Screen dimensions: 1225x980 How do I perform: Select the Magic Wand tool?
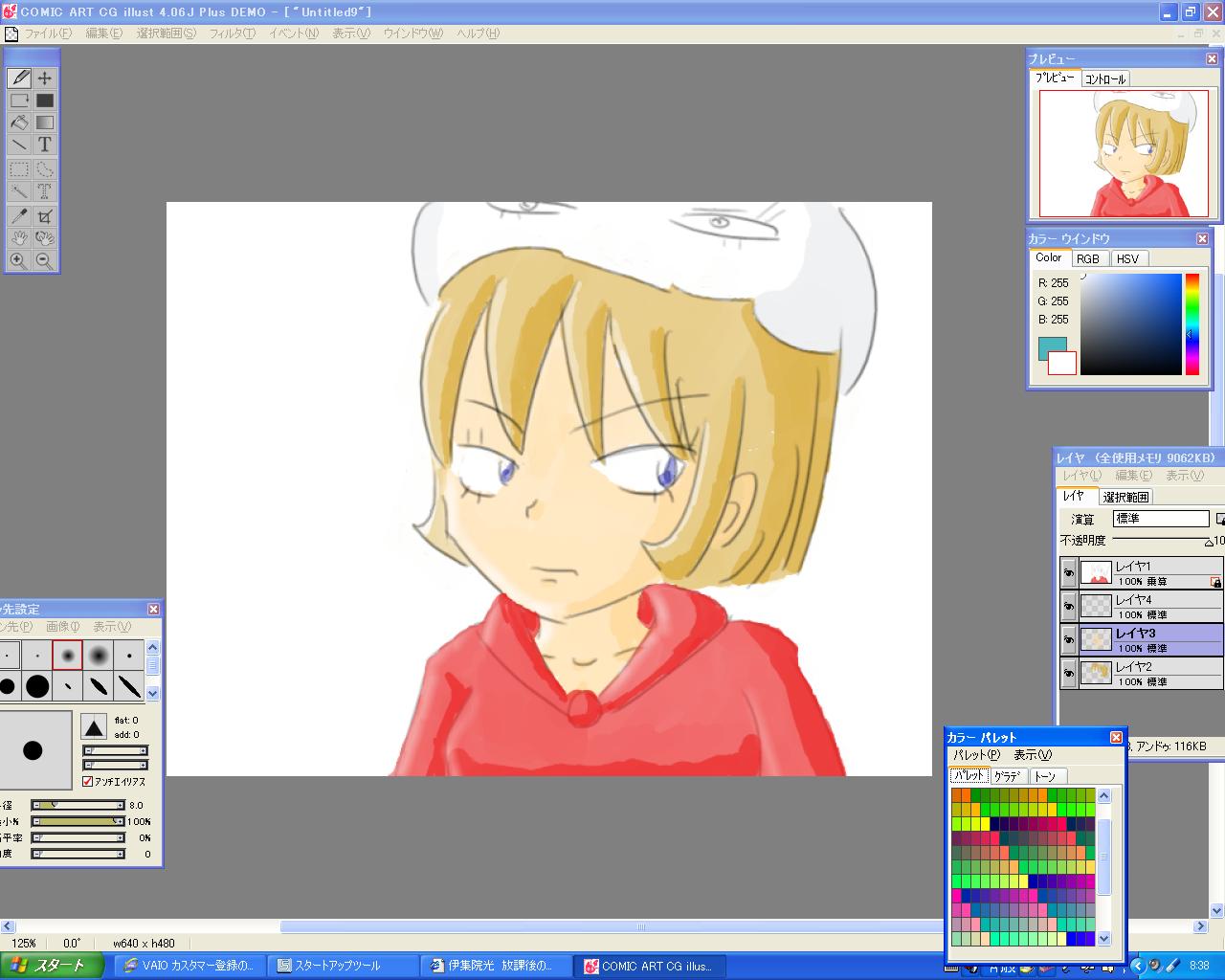tap(19, 191)
